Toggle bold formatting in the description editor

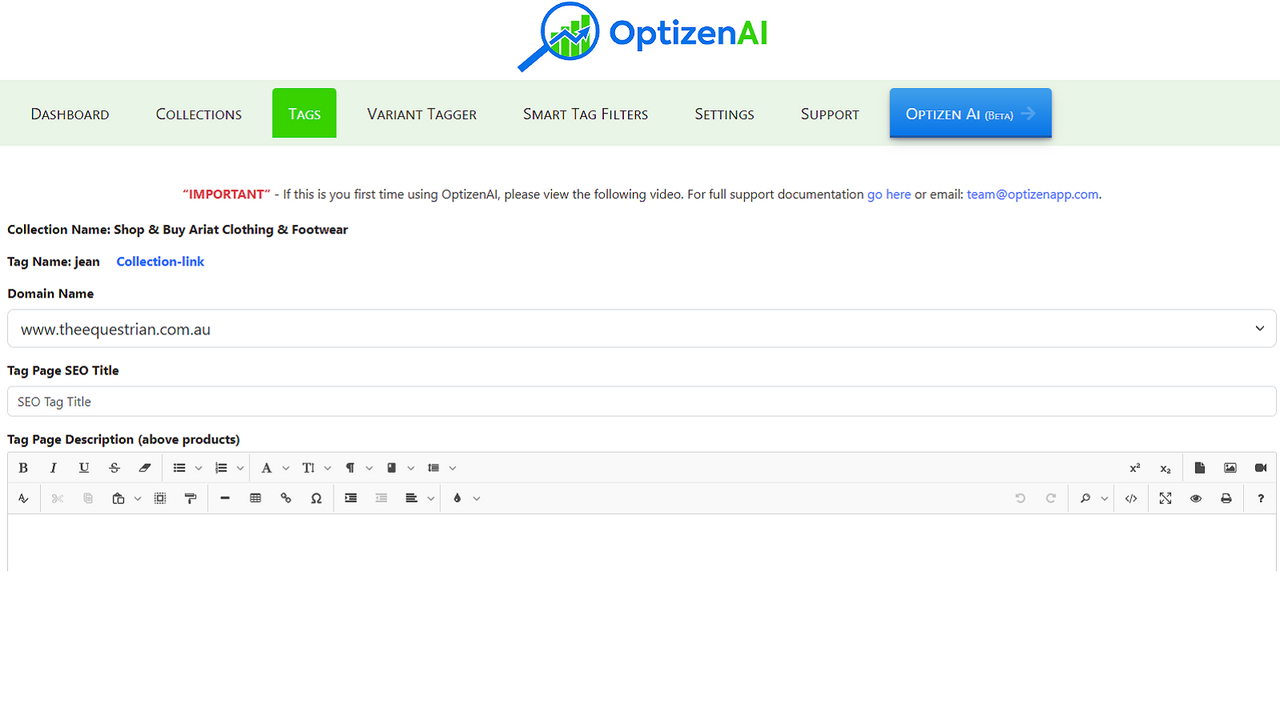pos(23,468)
